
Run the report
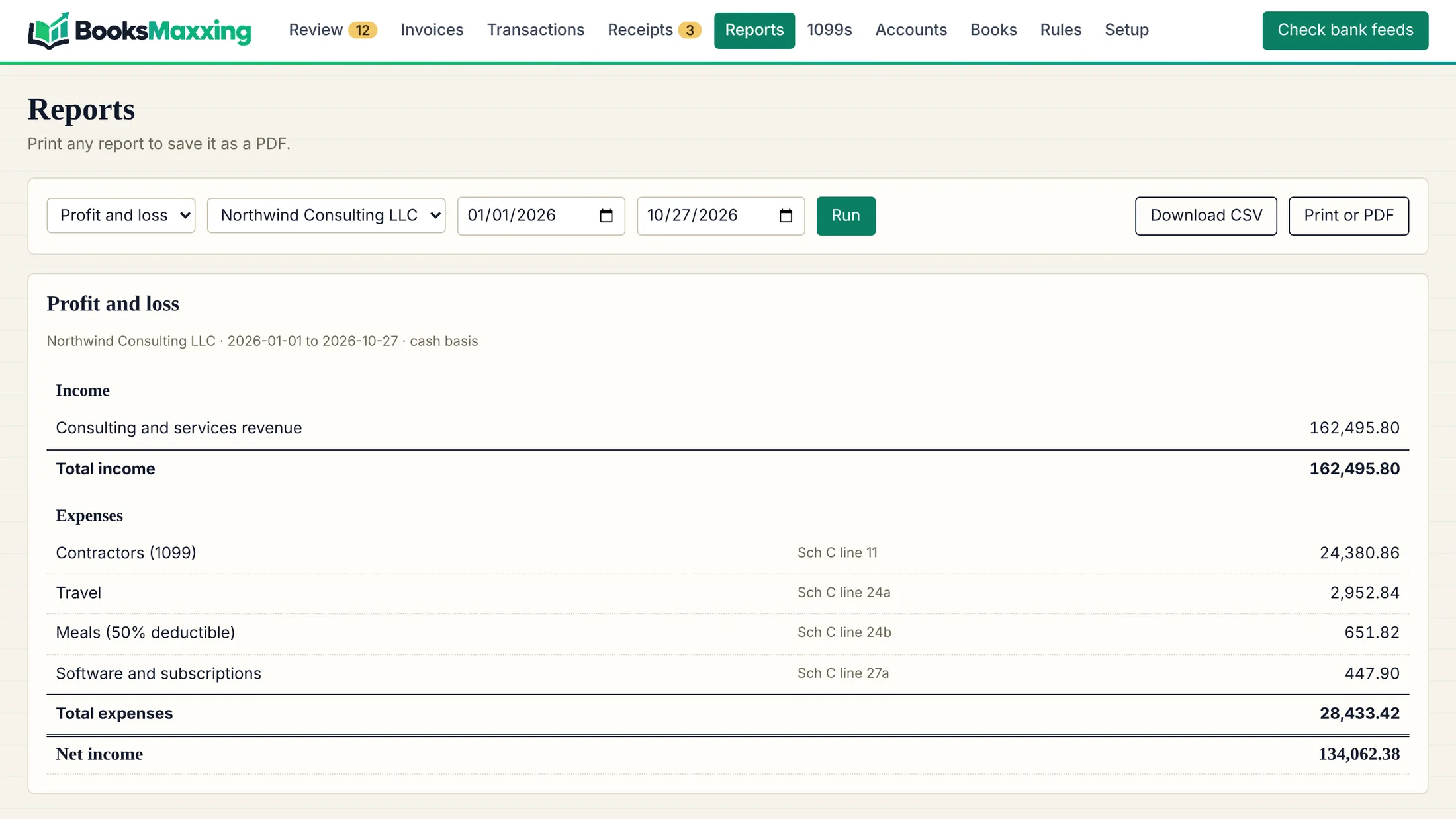click(x=846, y=216)
